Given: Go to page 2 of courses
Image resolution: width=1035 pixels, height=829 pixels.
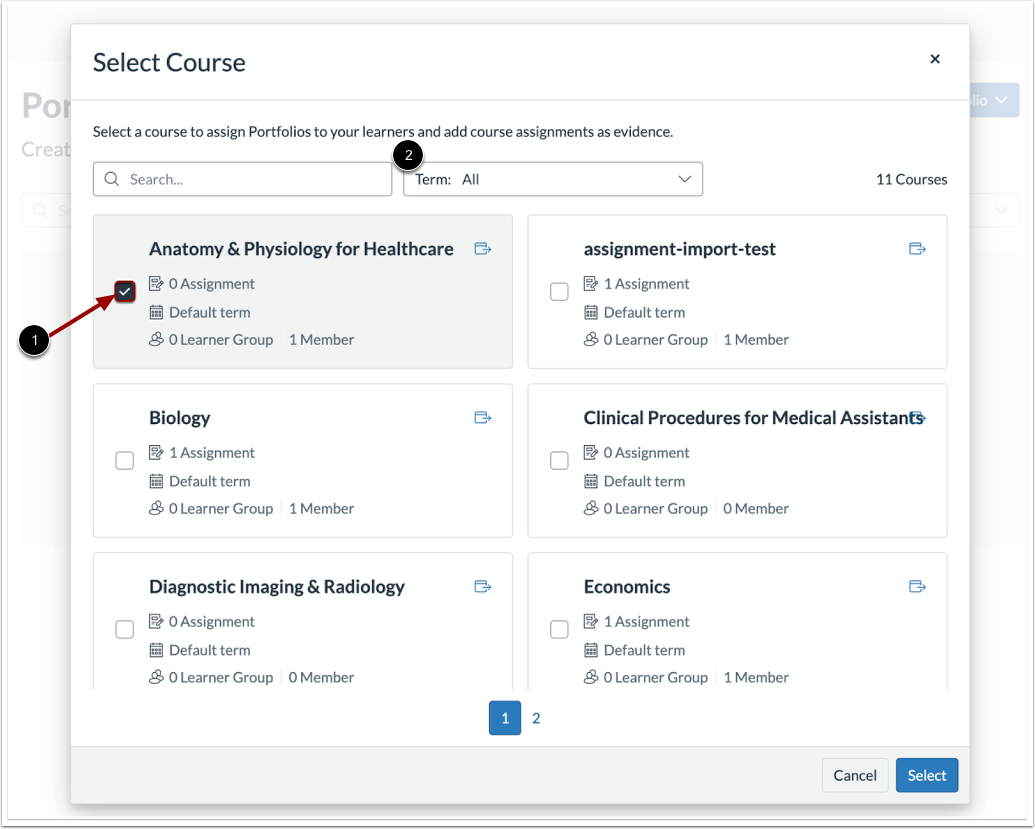Looking at the screenshot, I should coord(537,718).
